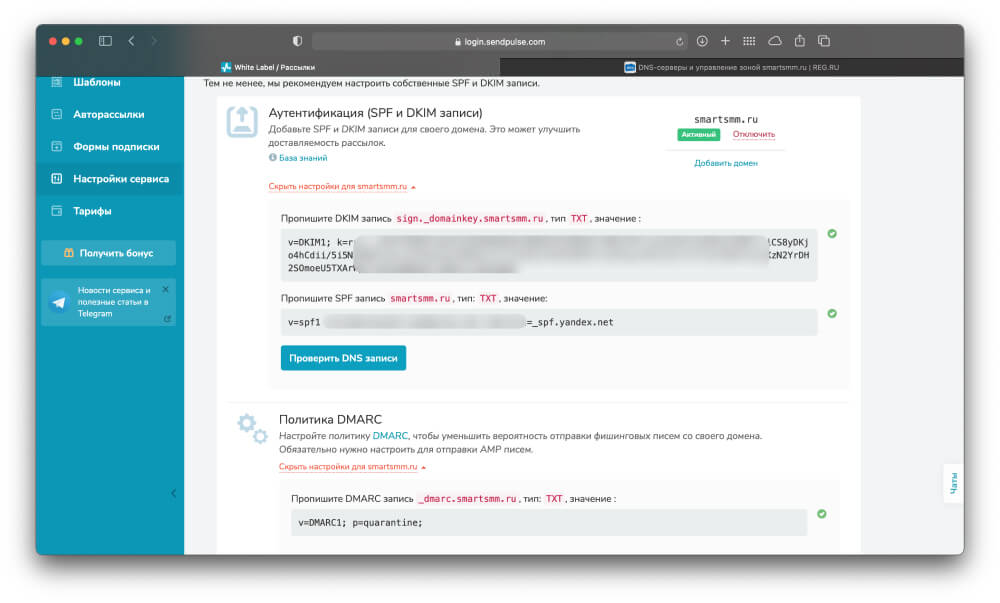The width and height of the screenshot is (1000, 603).
Task: Click the DMARC policy gears icon
Action: click(252, 428)
